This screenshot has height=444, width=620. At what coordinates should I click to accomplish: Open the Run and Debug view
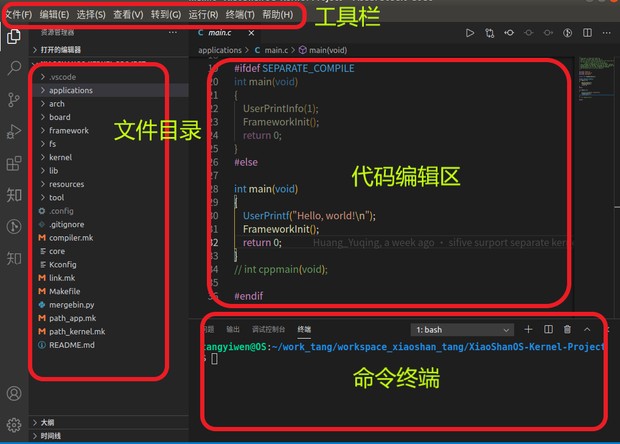14,131
